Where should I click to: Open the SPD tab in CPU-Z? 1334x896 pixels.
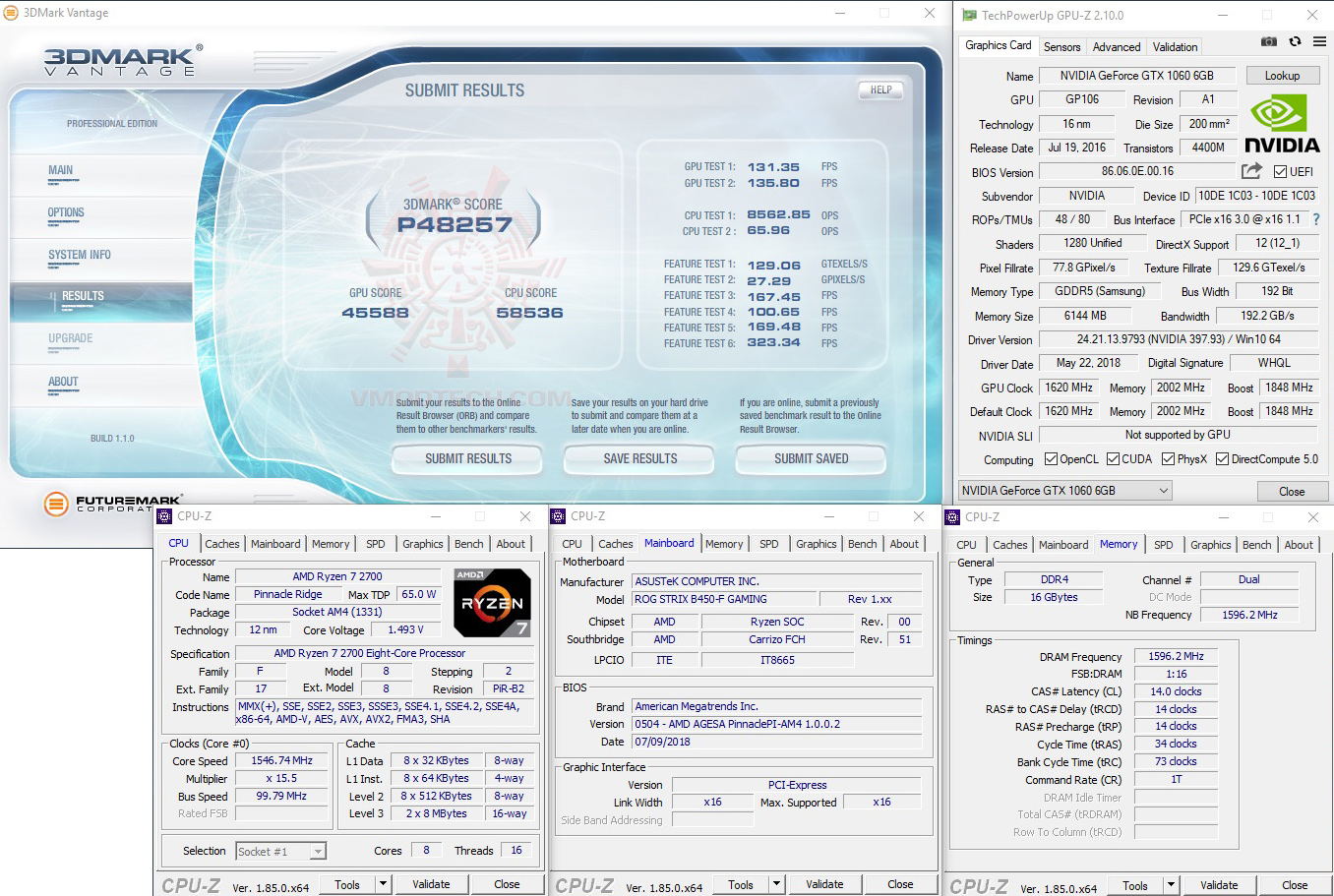375,543
